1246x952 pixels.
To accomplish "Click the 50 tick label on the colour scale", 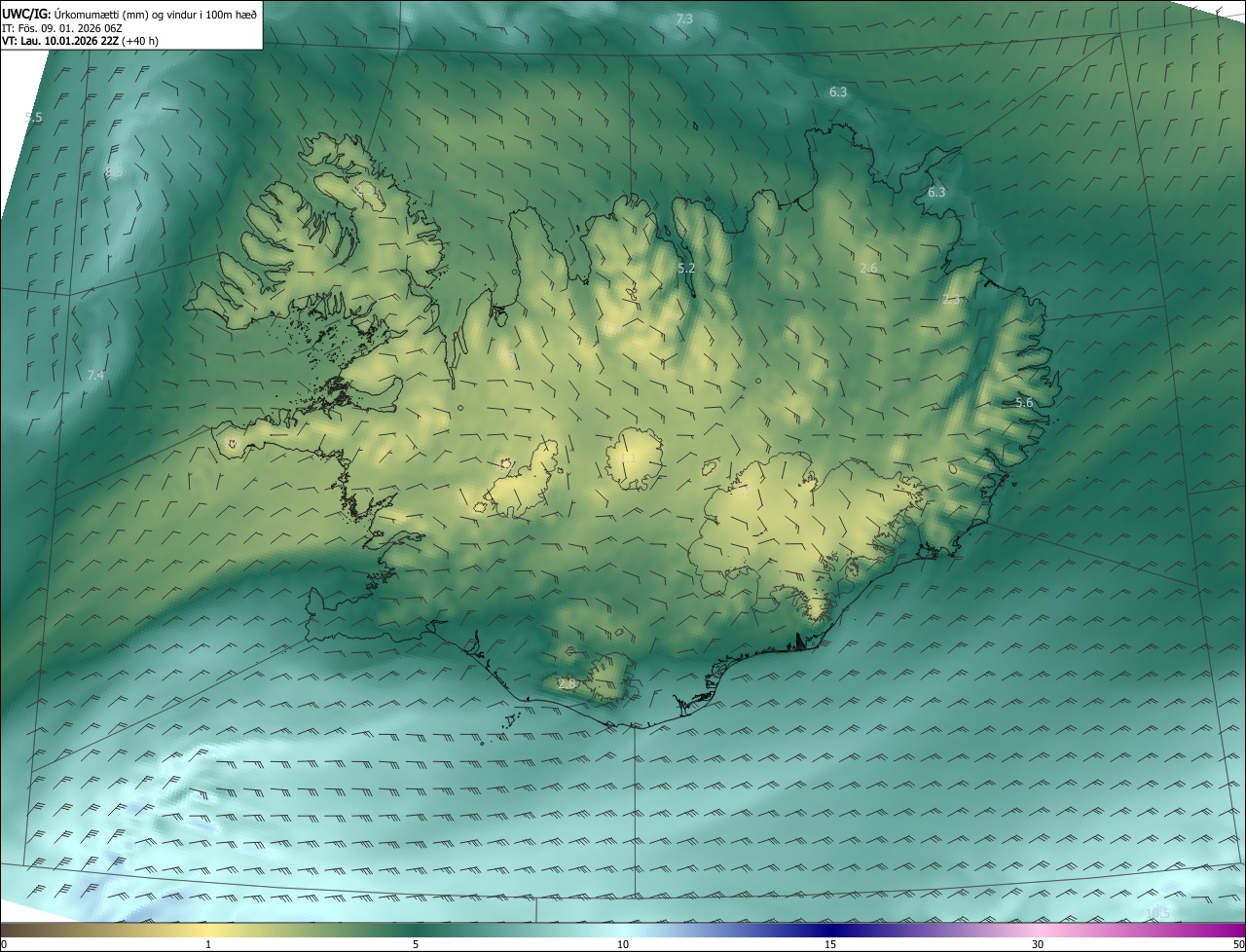I will 1238,944.
